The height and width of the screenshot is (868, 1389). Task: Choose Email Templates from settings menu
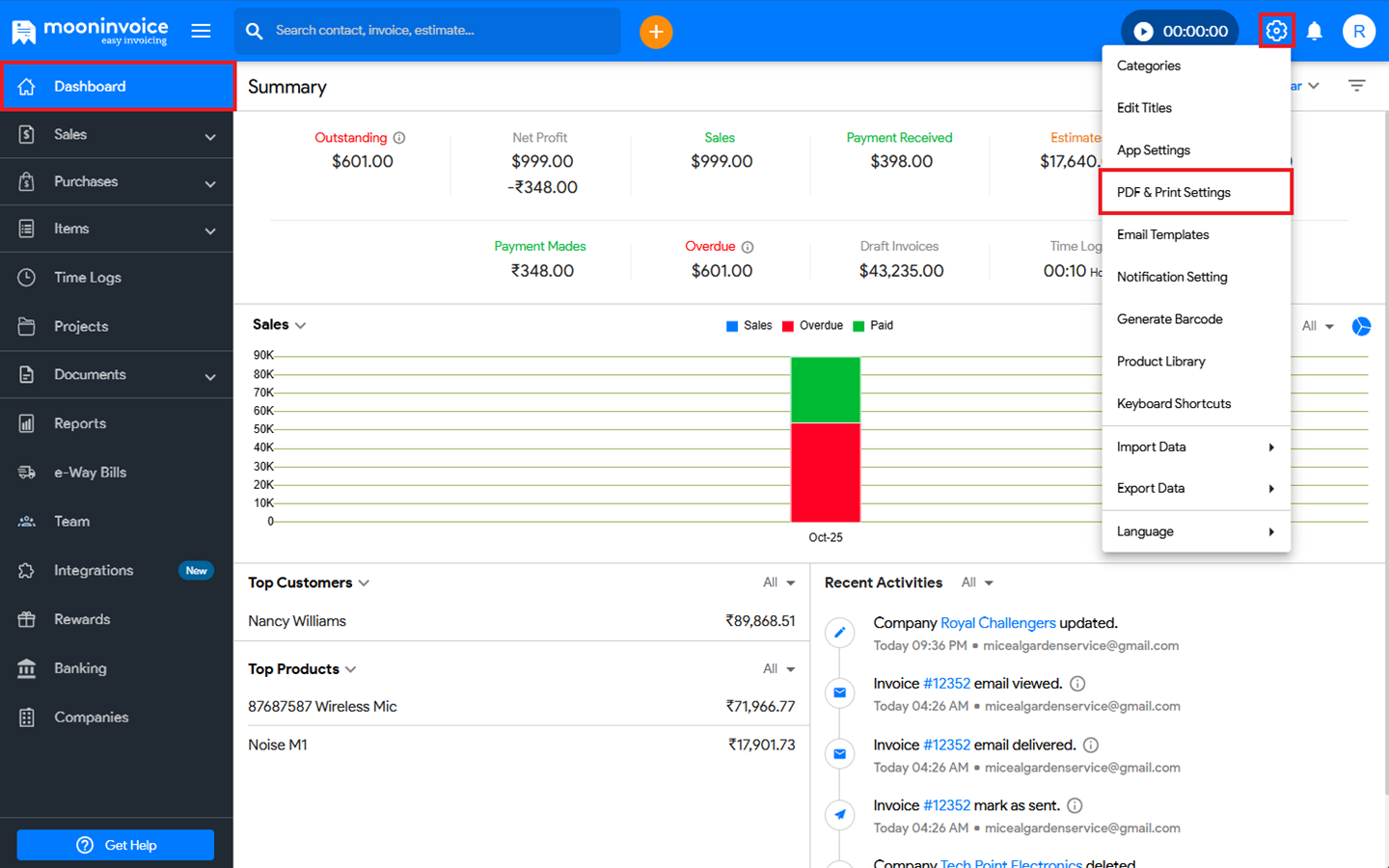(1162, 234)
